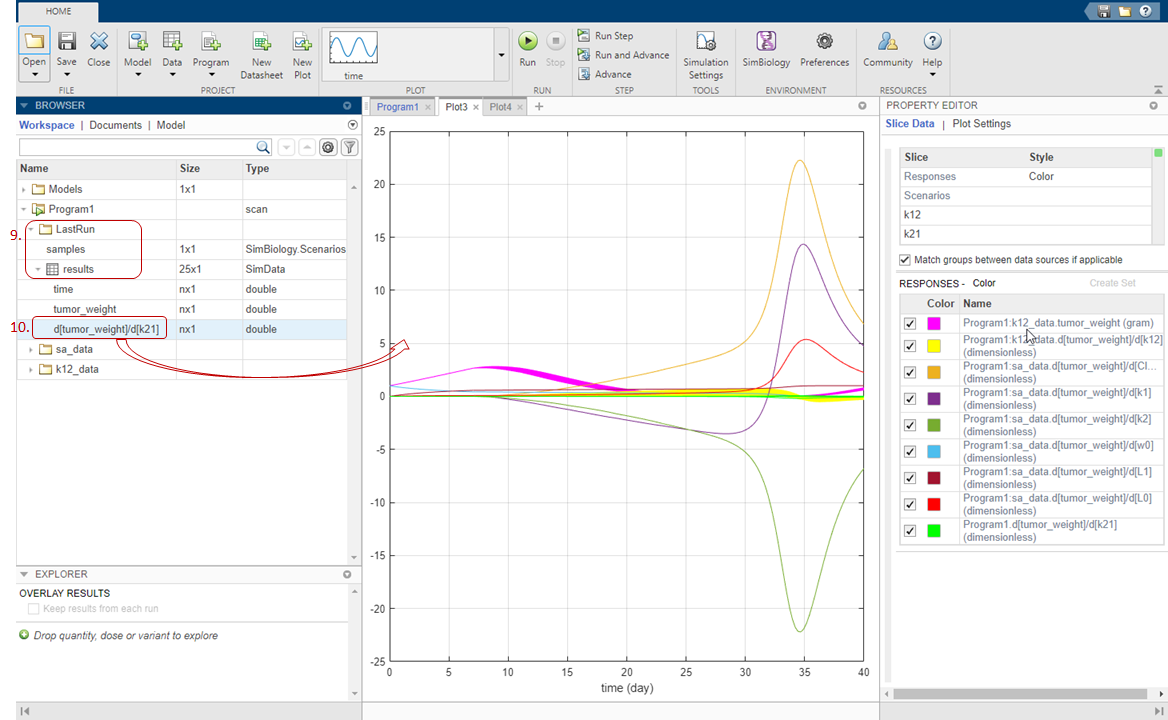Open the plot type gallery dropdown
This screenshot has height=720, width=1168.
tap(500, 57)
